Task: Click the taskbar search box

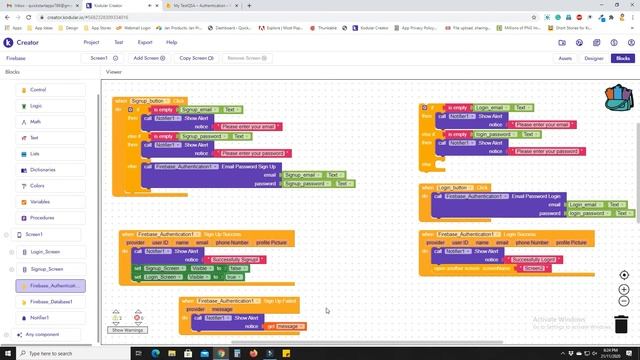Action: click(x=73, y=353)
